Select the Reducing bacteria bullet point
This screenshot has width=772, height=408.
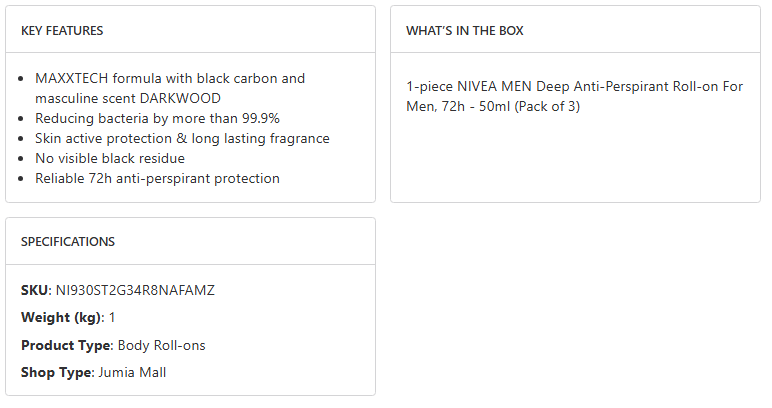pos(157,118)
